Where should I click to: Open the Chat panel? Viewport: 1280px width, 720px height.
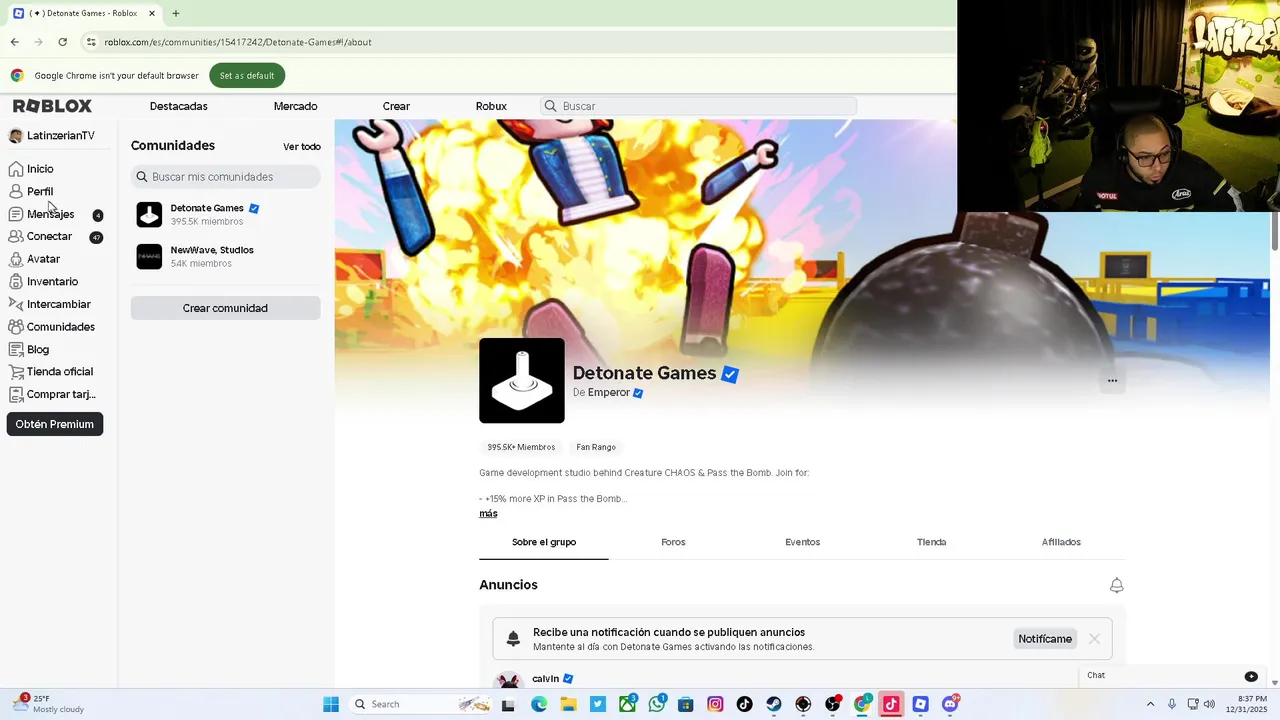pos(1173,676)
